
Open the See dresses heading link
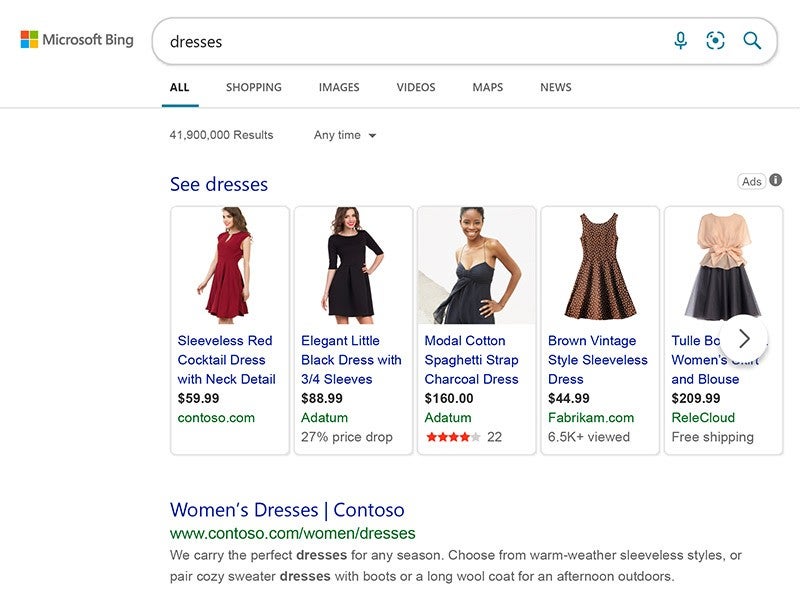tap(219, 184)
